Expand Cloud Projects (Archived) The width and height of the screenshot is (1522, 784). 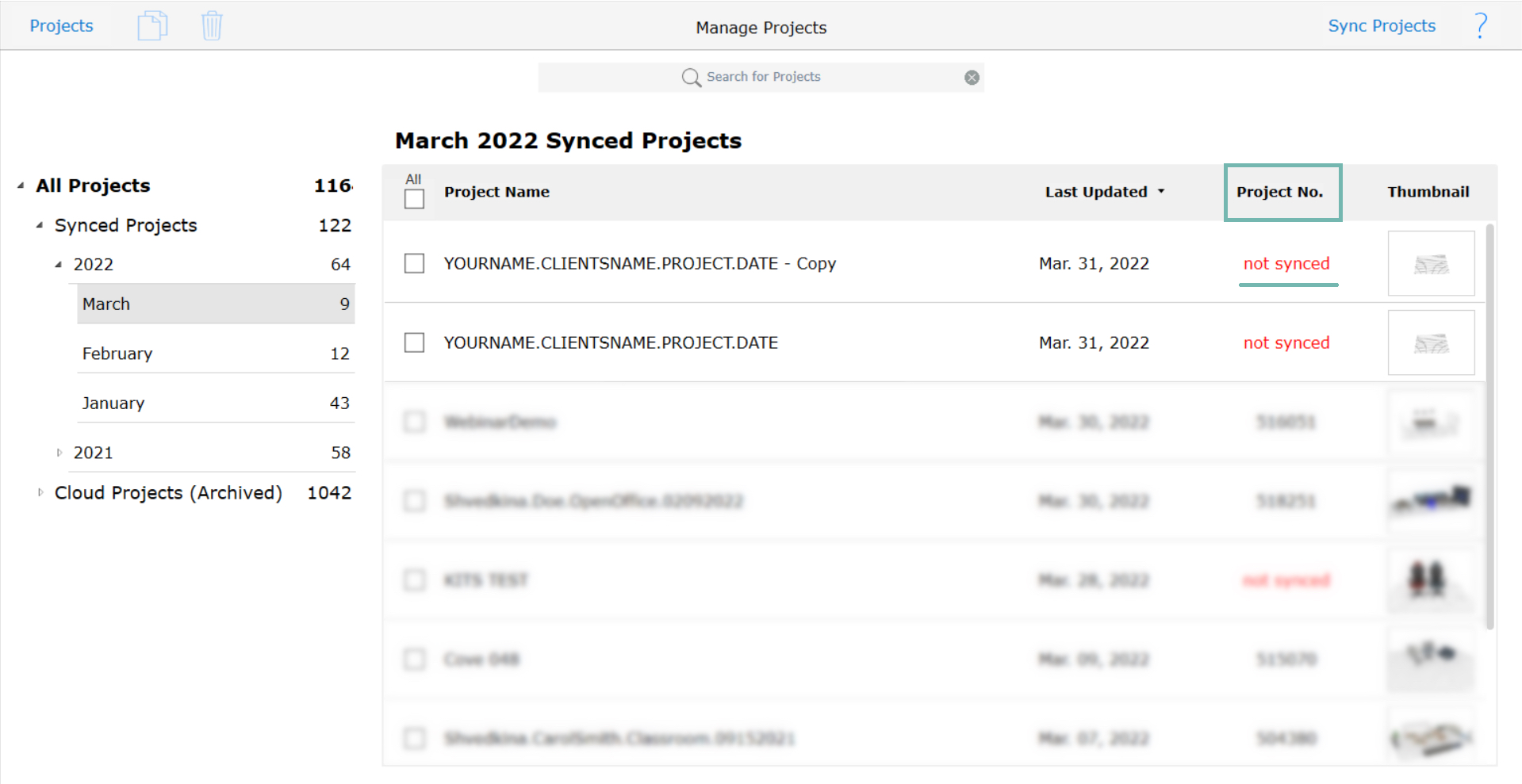(40, 492)
